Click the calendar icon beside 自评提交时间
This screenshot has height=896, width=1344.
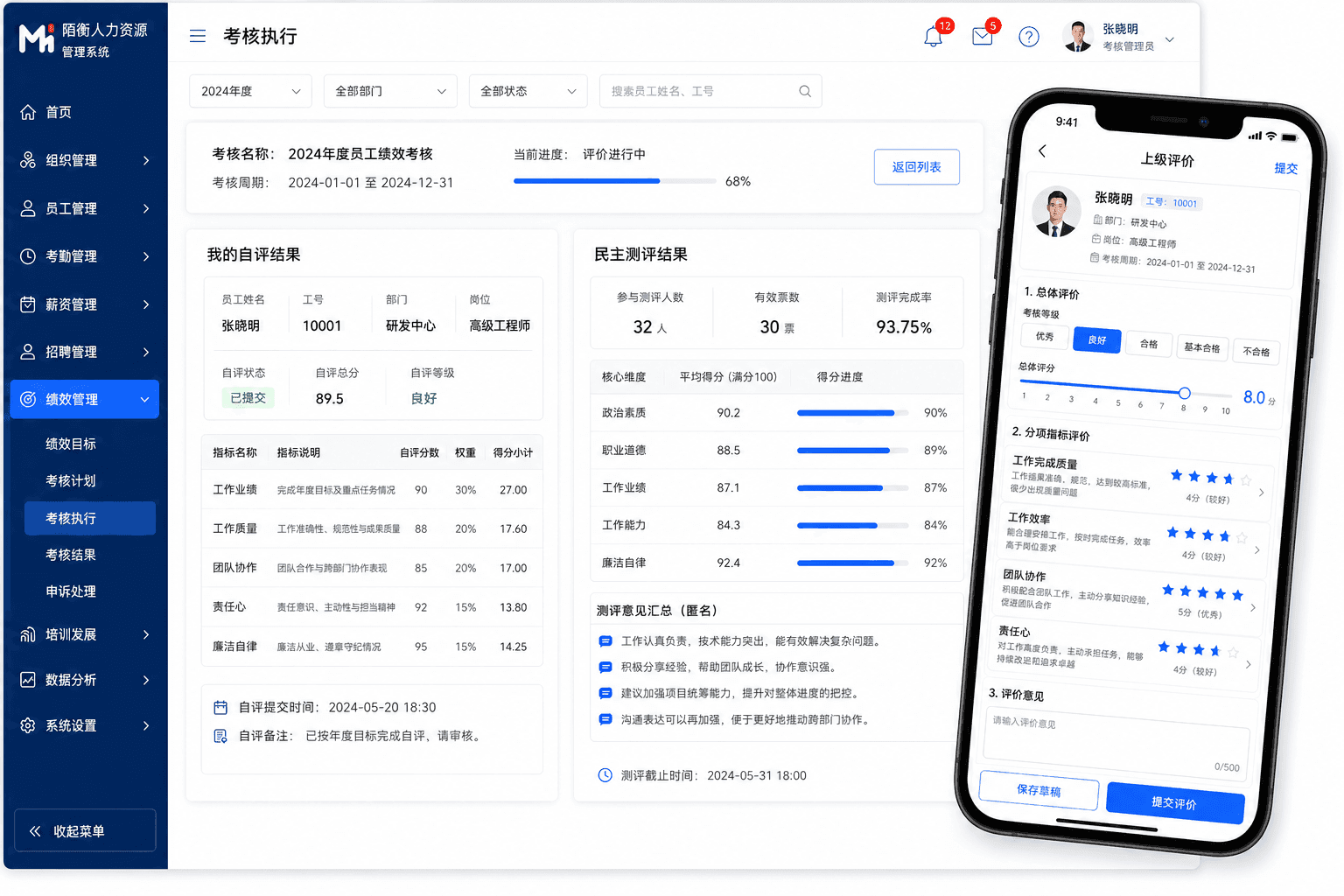220,707
